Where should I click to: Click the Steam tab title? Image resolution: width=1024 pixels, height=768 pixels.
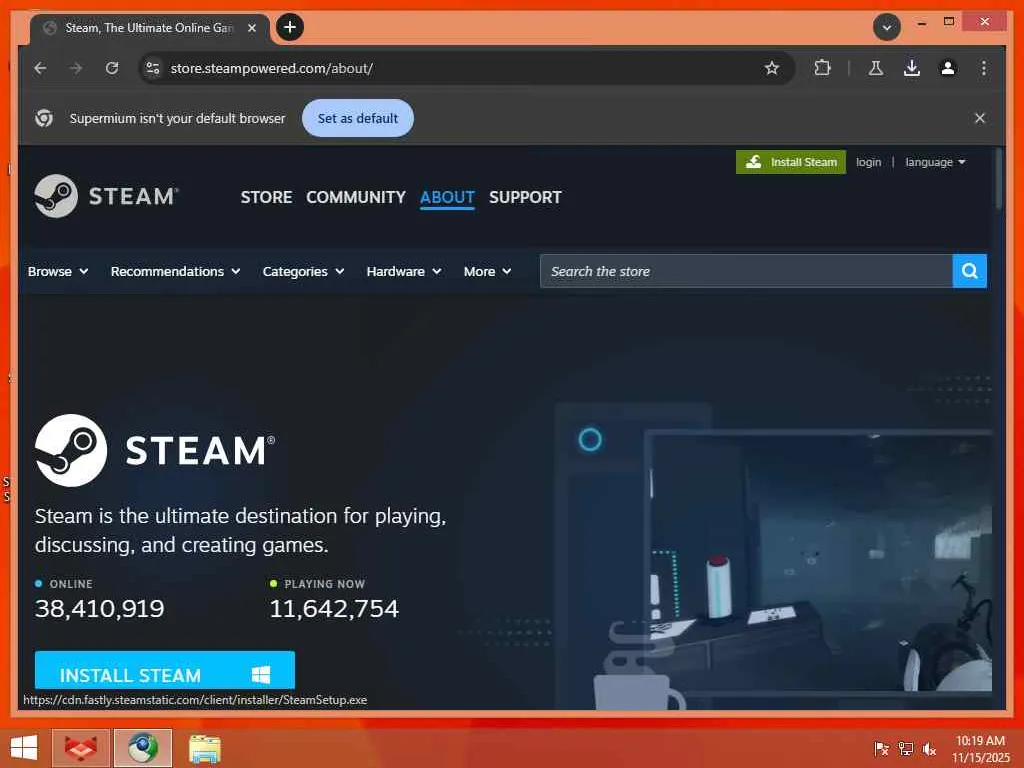tap(149, 27)
